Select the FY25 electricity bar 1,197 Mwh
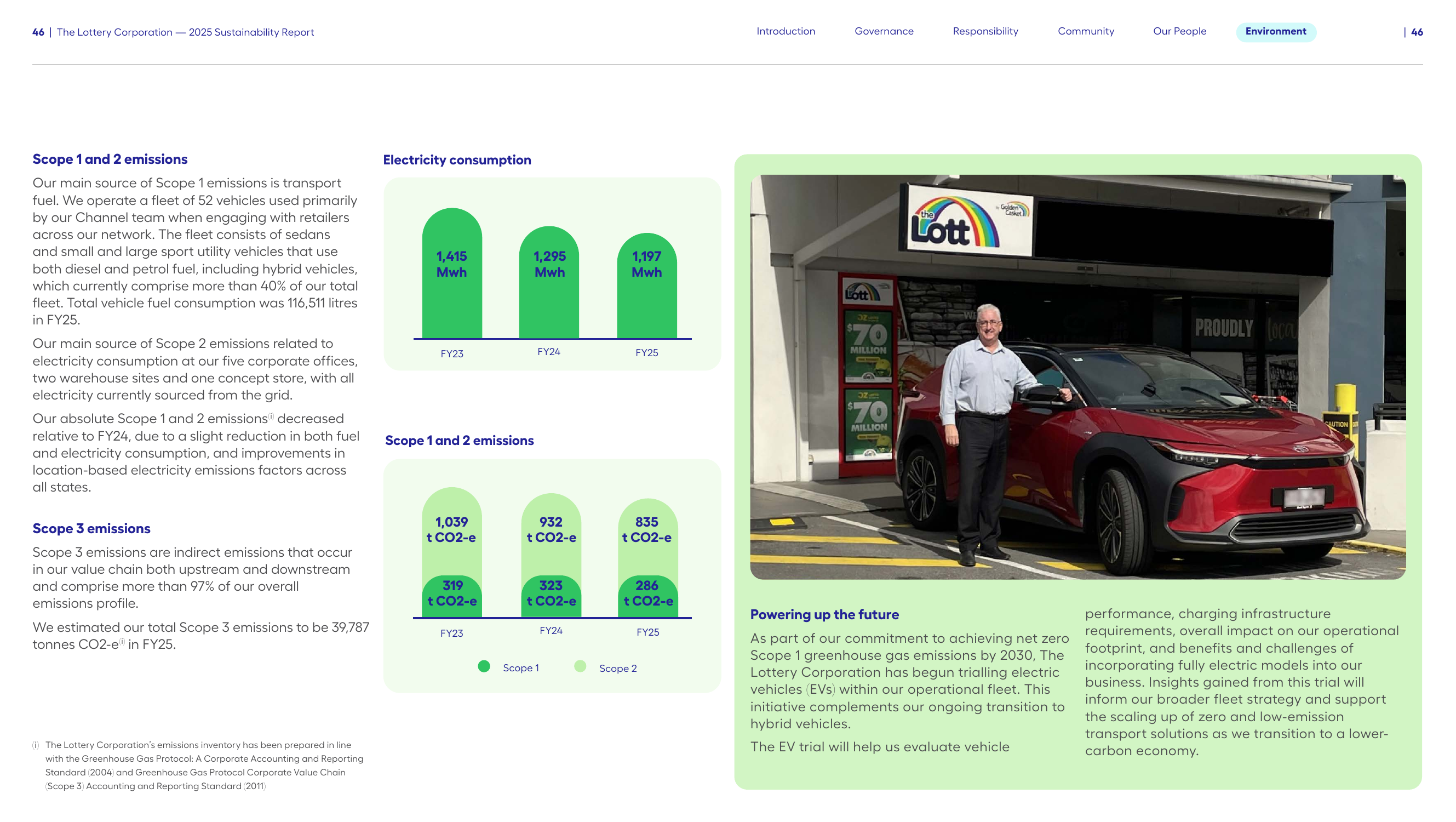The width and height of the screenshot is (1456, 822). pyautogui.click(x=646, y=286)
